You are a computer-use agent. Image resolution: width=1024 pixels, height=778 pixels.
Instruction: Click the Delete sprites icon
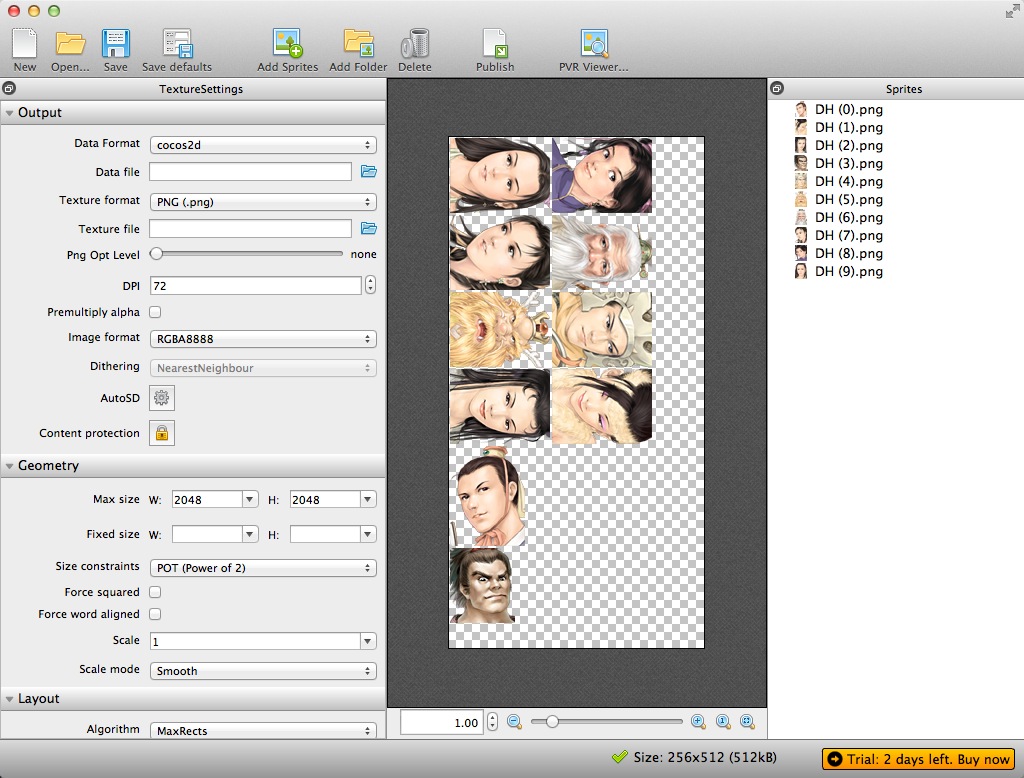(x=415, y=44)
